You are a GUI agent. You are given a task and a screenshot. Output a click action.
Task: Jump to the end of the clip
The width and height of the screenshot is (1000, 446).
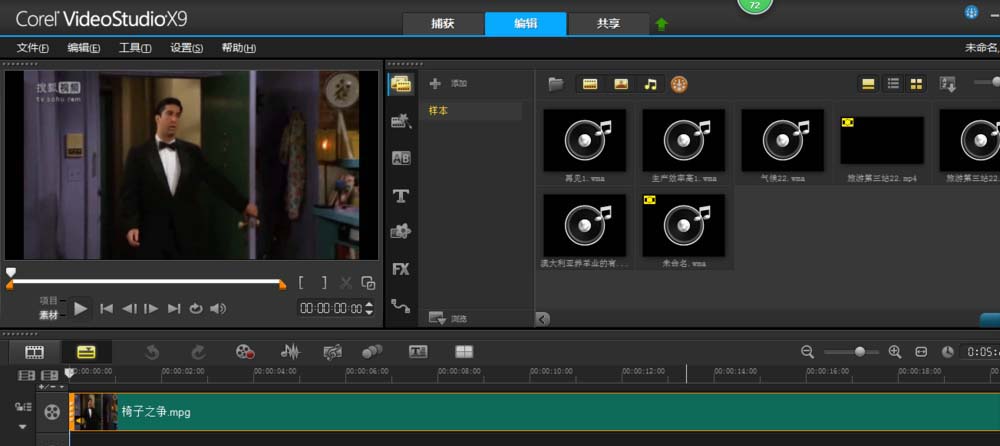(x=173, y=309)
